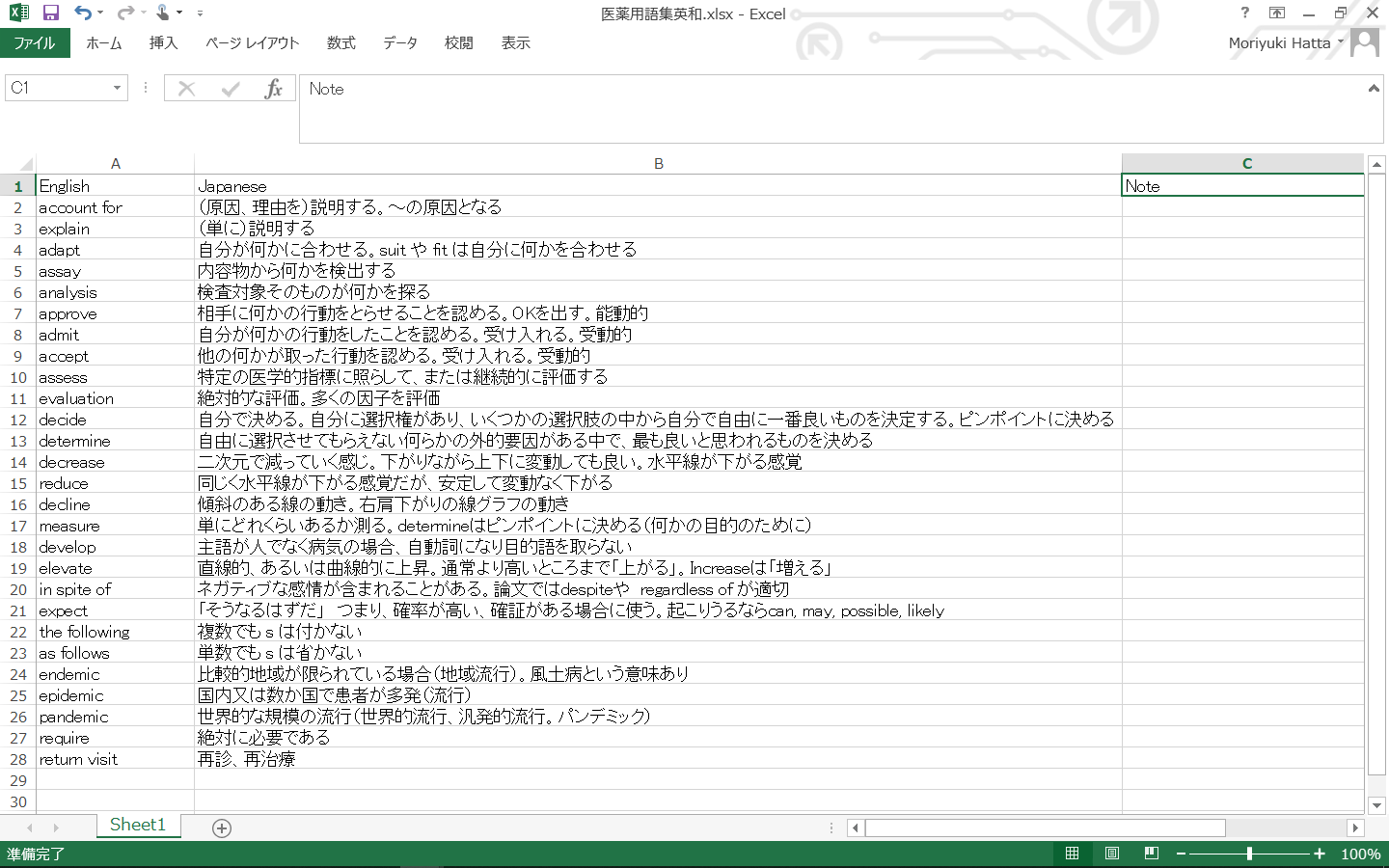Click the Help question mark icon

(x=1244, y=14)
